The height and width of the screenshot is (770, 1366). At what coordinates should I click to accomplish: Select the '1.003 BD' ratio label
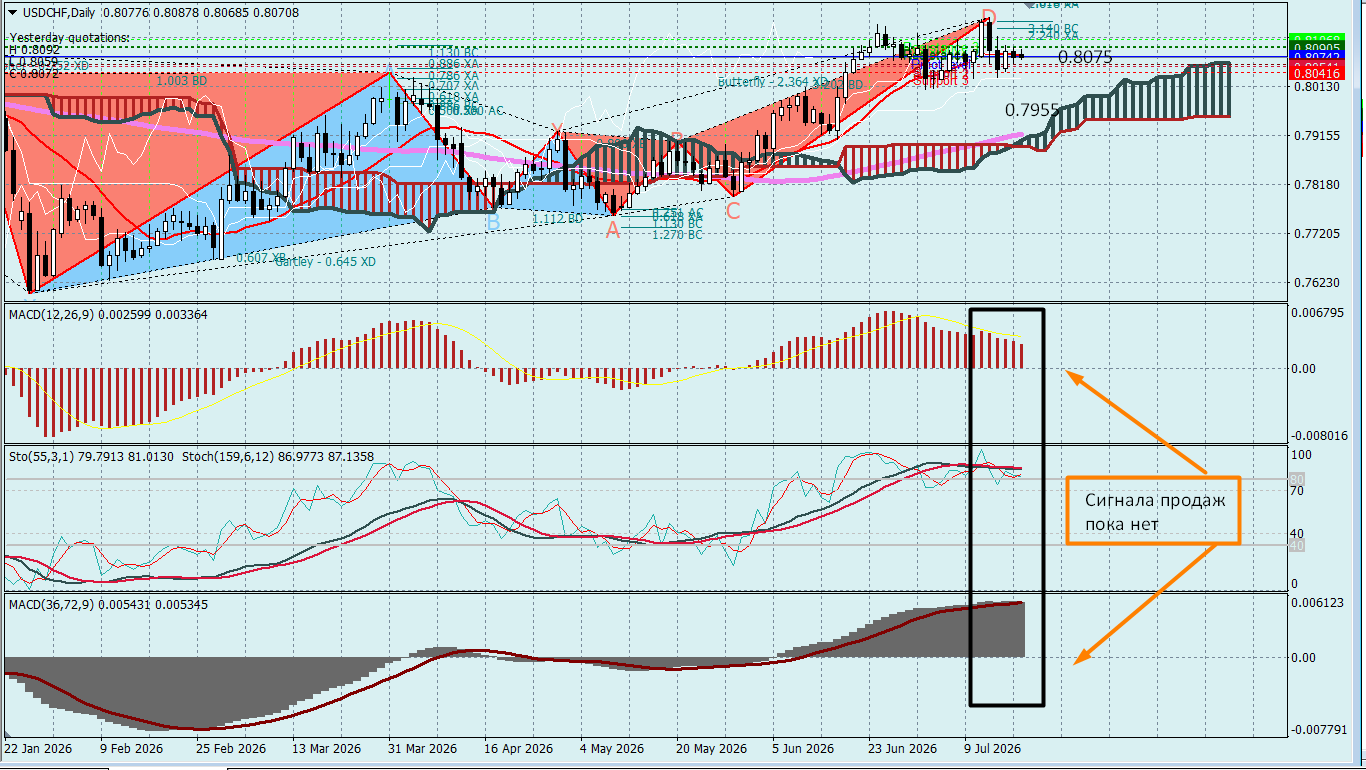pos(183,79)
